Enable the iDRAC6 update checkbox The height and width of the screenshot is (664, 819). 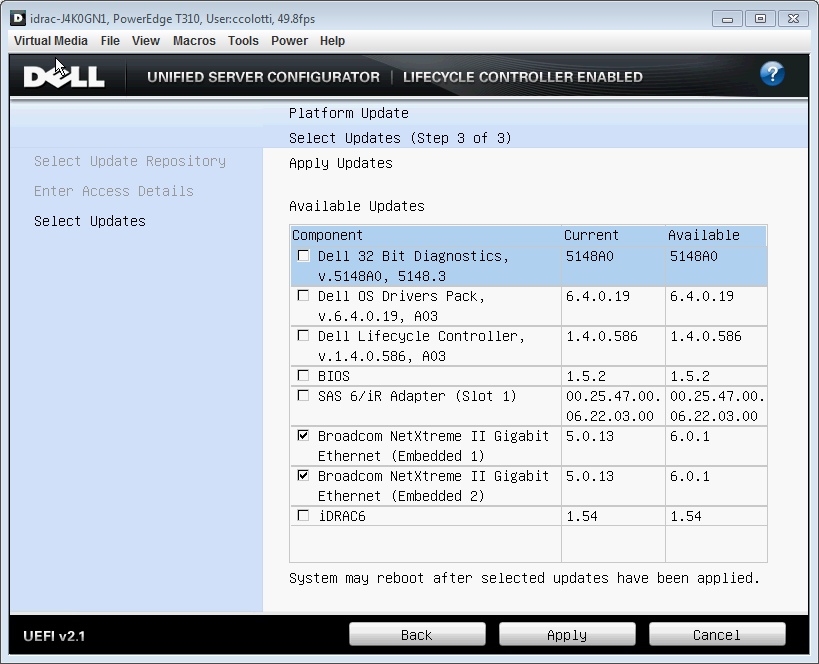coord(303,516)
